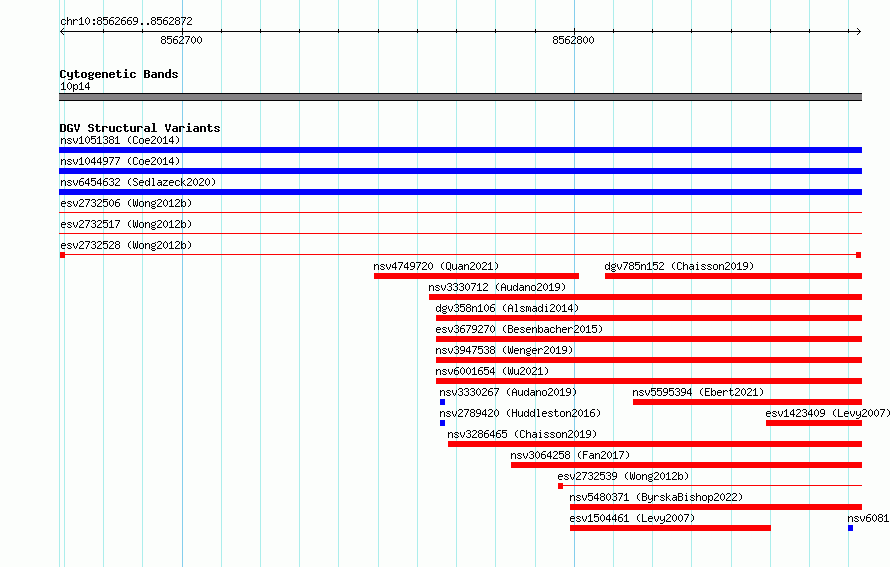890x567 pixels.
Task: Click the nsv3064258 (Fan2017) red bar
Action: pyautogui.click(x=686, y=465)
